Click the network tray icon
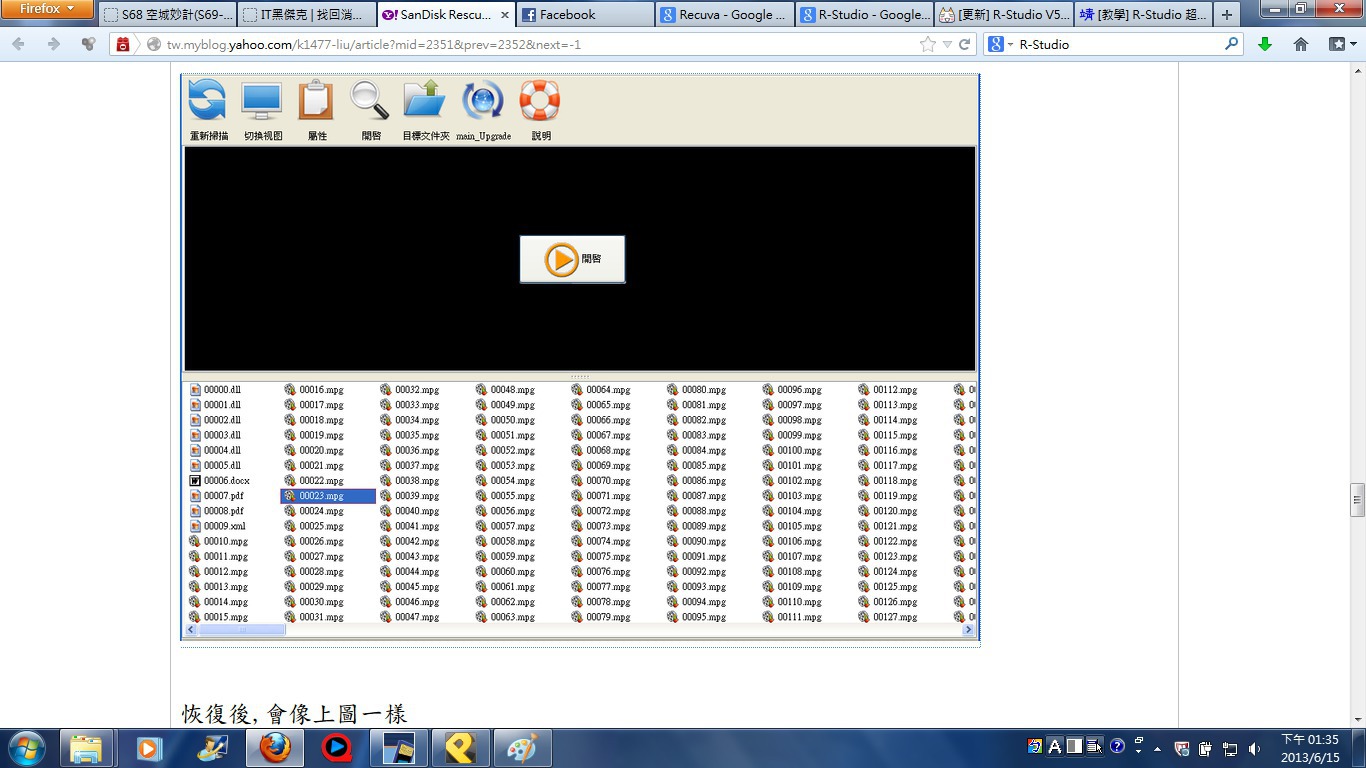The image size is (1366, 768). click(1230, 748)
